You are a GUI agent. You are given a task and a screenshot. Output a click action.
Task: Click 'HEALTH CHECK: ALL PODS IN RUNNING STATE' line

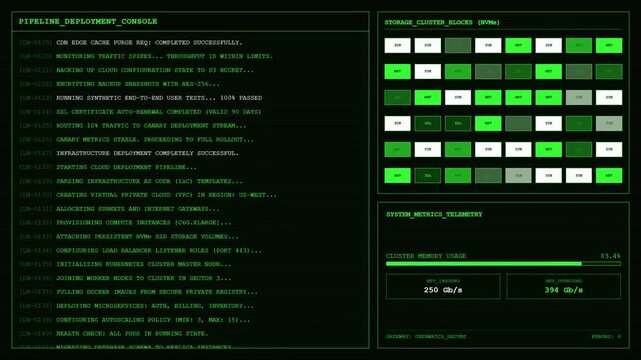(113, 334)
